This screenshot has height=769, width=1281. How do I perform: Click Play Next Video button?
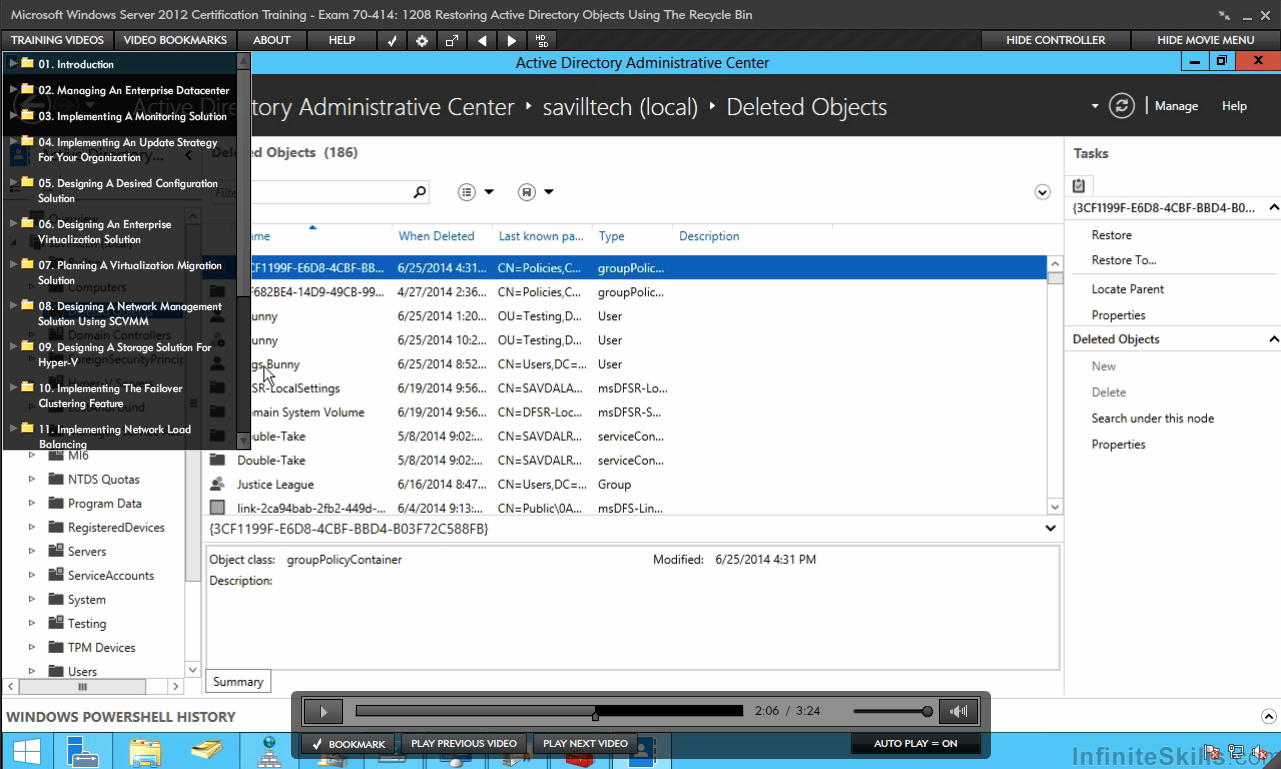(x=584, y=743)
